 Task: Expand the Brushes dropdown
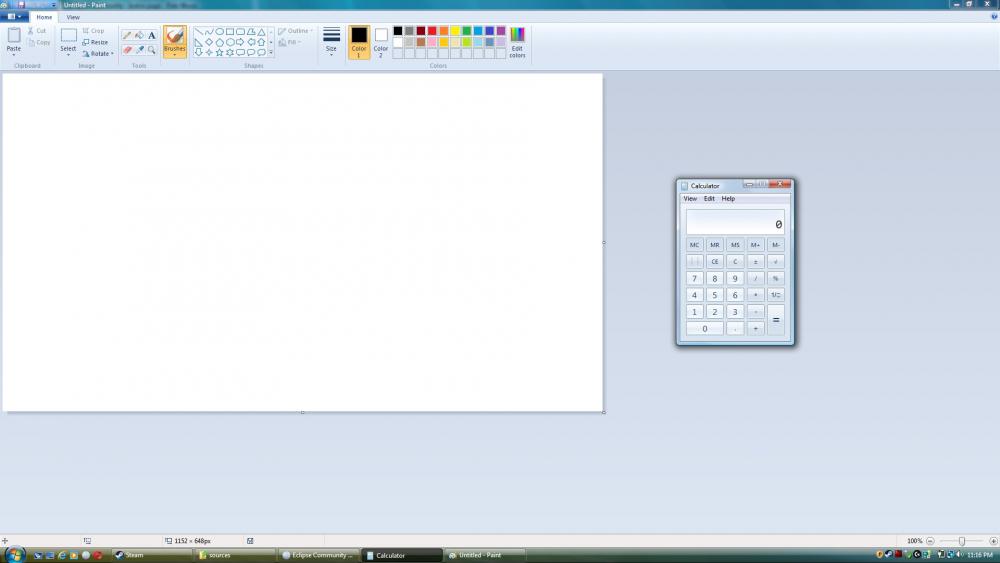pyautogui.click(x=175, y=54)
